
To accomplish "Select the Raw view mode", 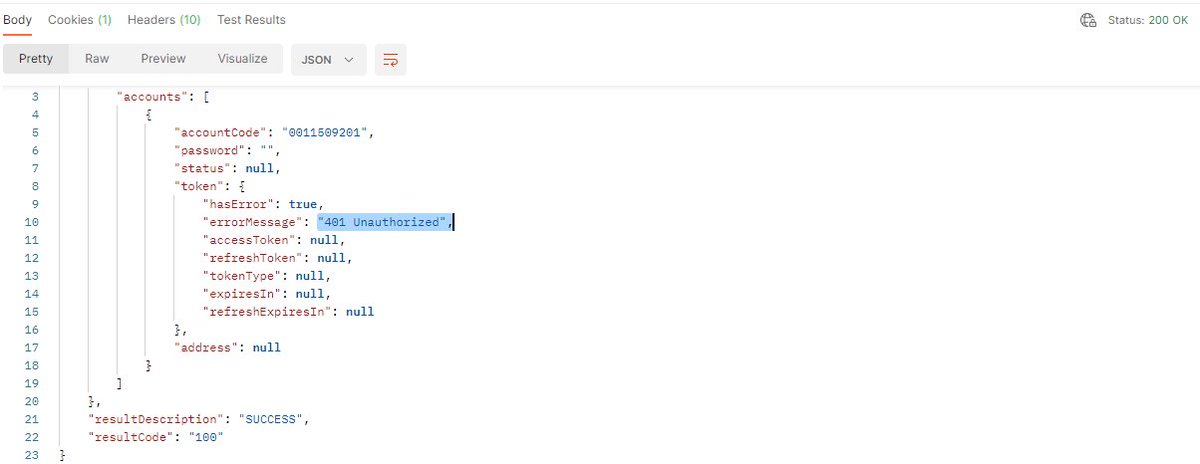I will coord(97,59).
